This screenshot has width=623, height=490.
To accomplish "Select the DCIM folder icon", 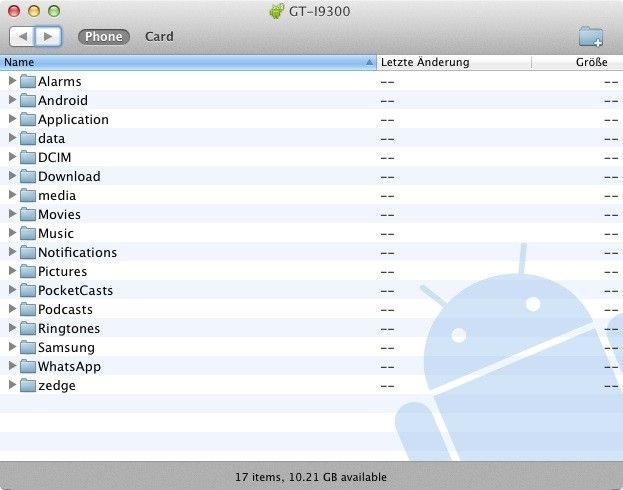I will [28, 157].
